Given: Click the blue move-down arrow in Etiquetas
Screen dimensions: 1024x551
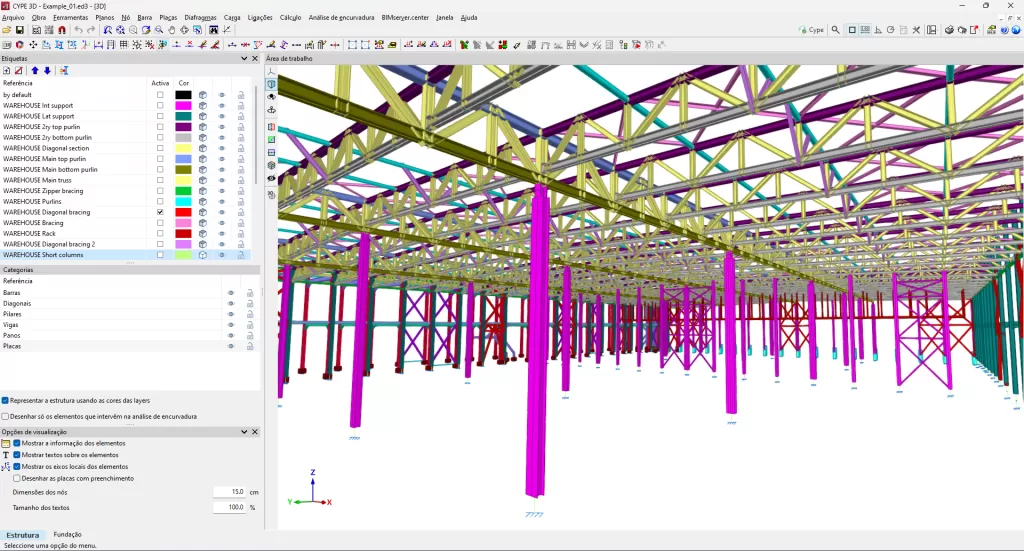Looking at the screenshot, I should coord(47,71).
